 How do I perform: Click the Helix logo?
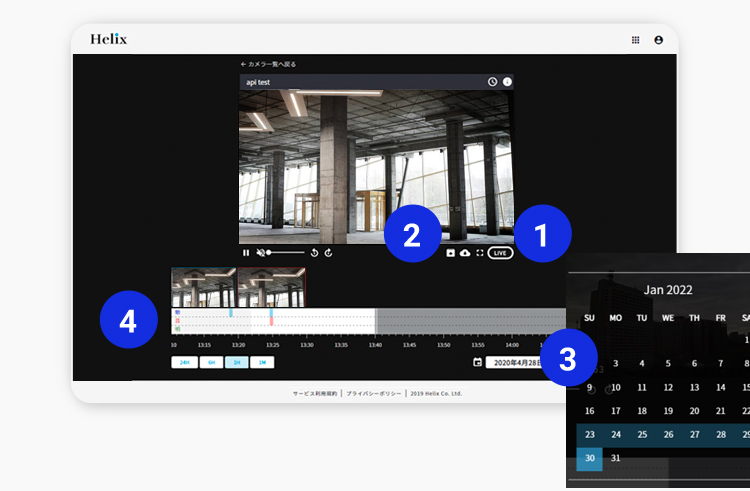[x=109, y=39]
